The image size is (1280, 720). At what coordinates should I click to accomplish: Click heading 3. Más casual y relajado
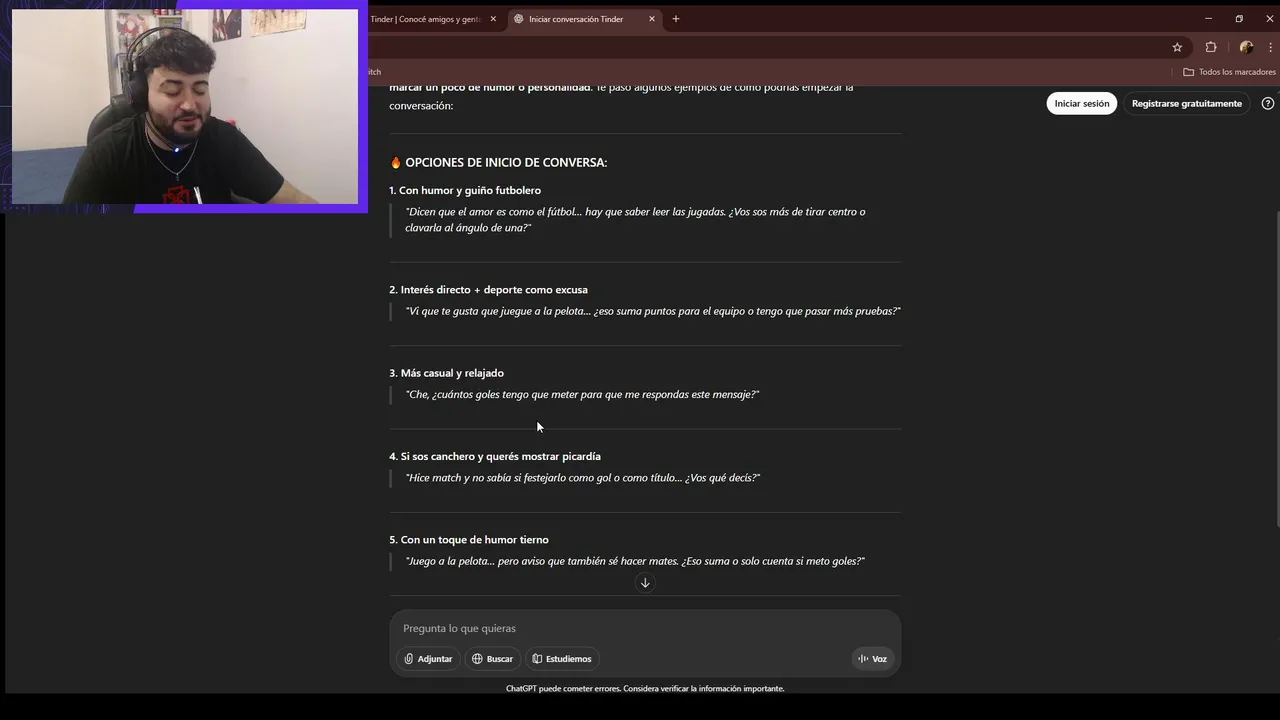click(446, 373)
